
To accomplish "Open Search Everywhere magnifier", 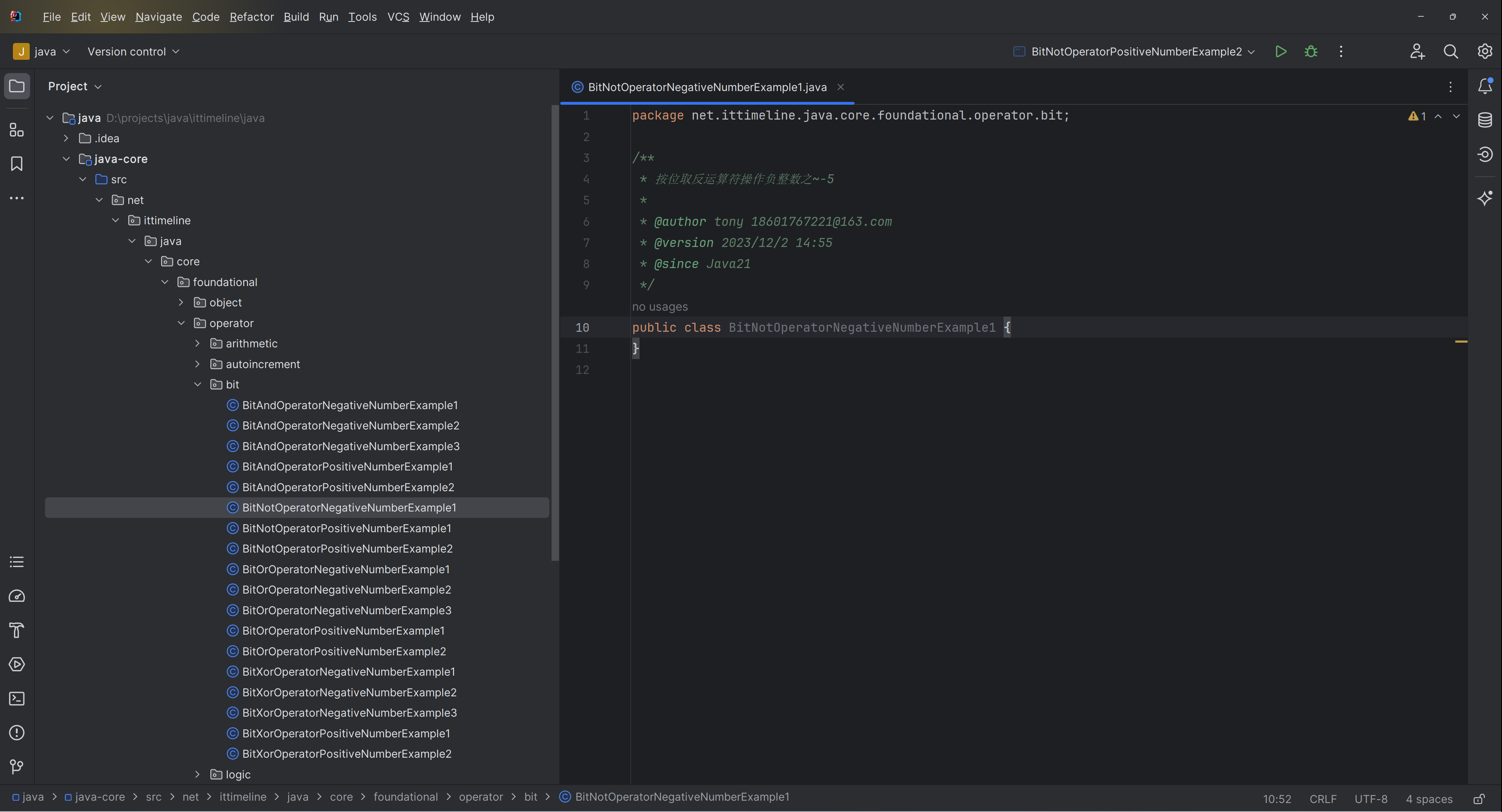I will point(1451,51).
